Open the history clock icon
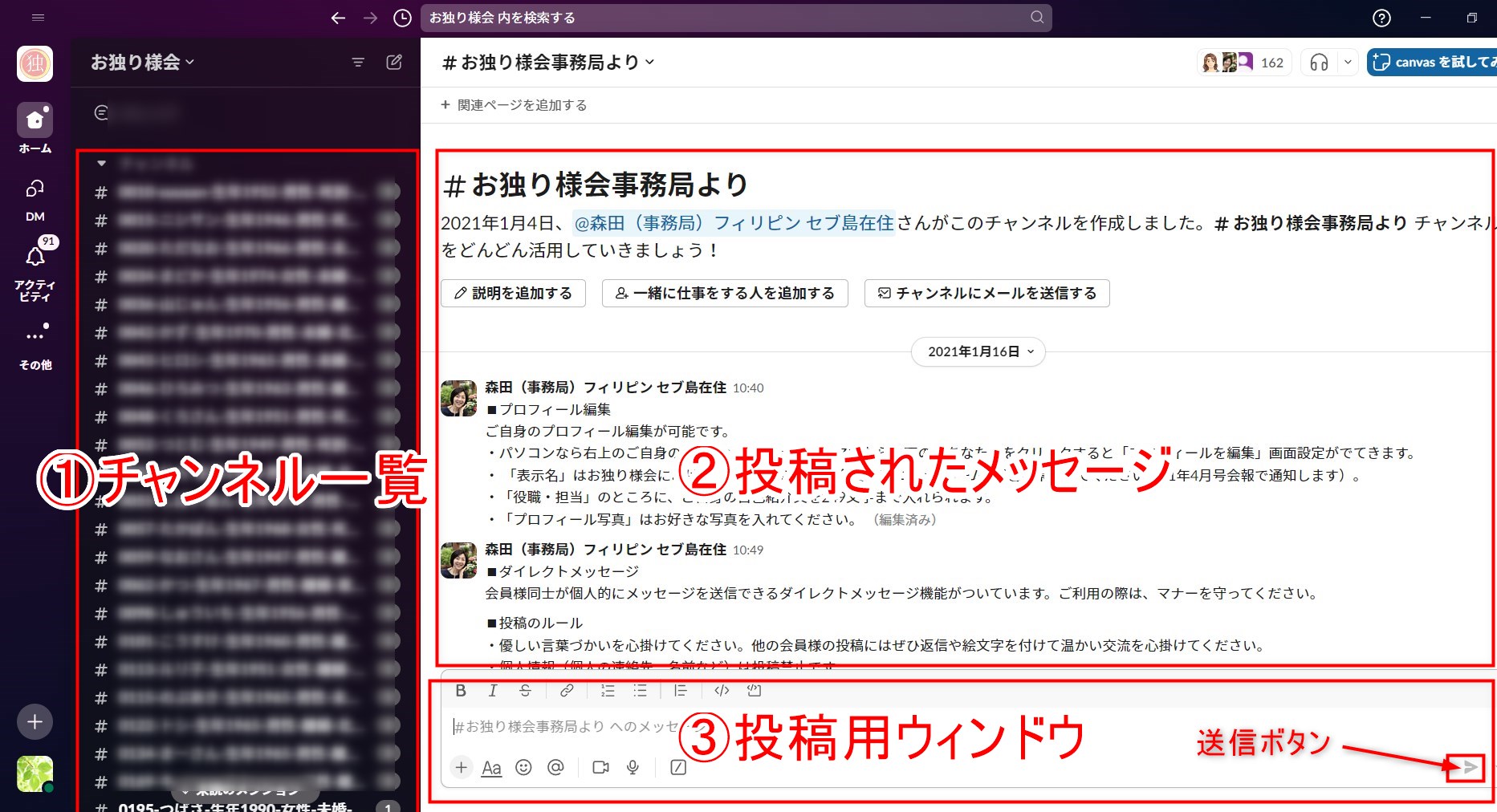The height and width of the screenshot is (812, 1497). pyautogui.click(x=403, y=18)
